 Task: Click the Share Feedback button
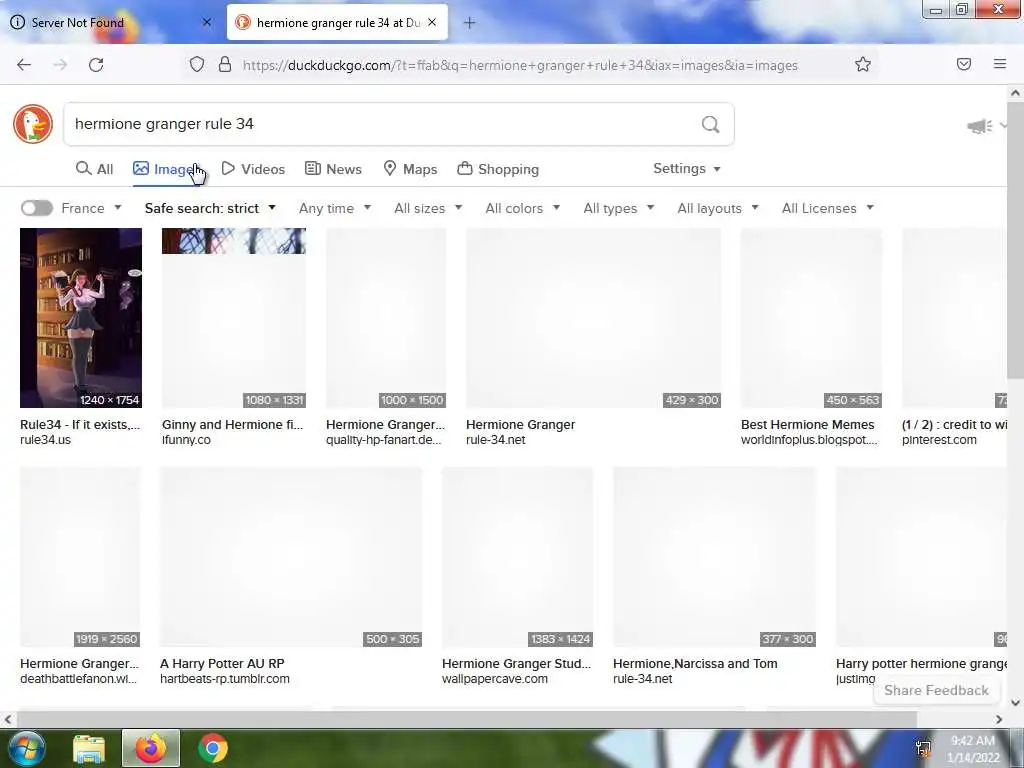(x=936, y=690)
